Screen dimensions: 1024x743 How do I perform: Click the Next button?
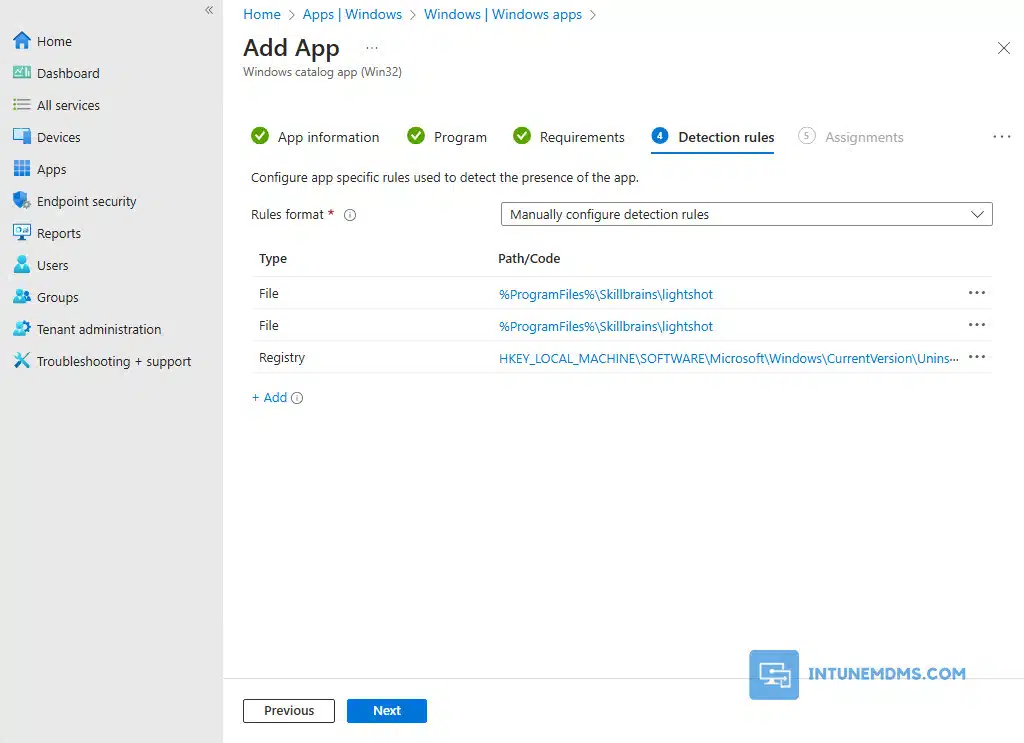pyautogui.click(x=387, y=710)
